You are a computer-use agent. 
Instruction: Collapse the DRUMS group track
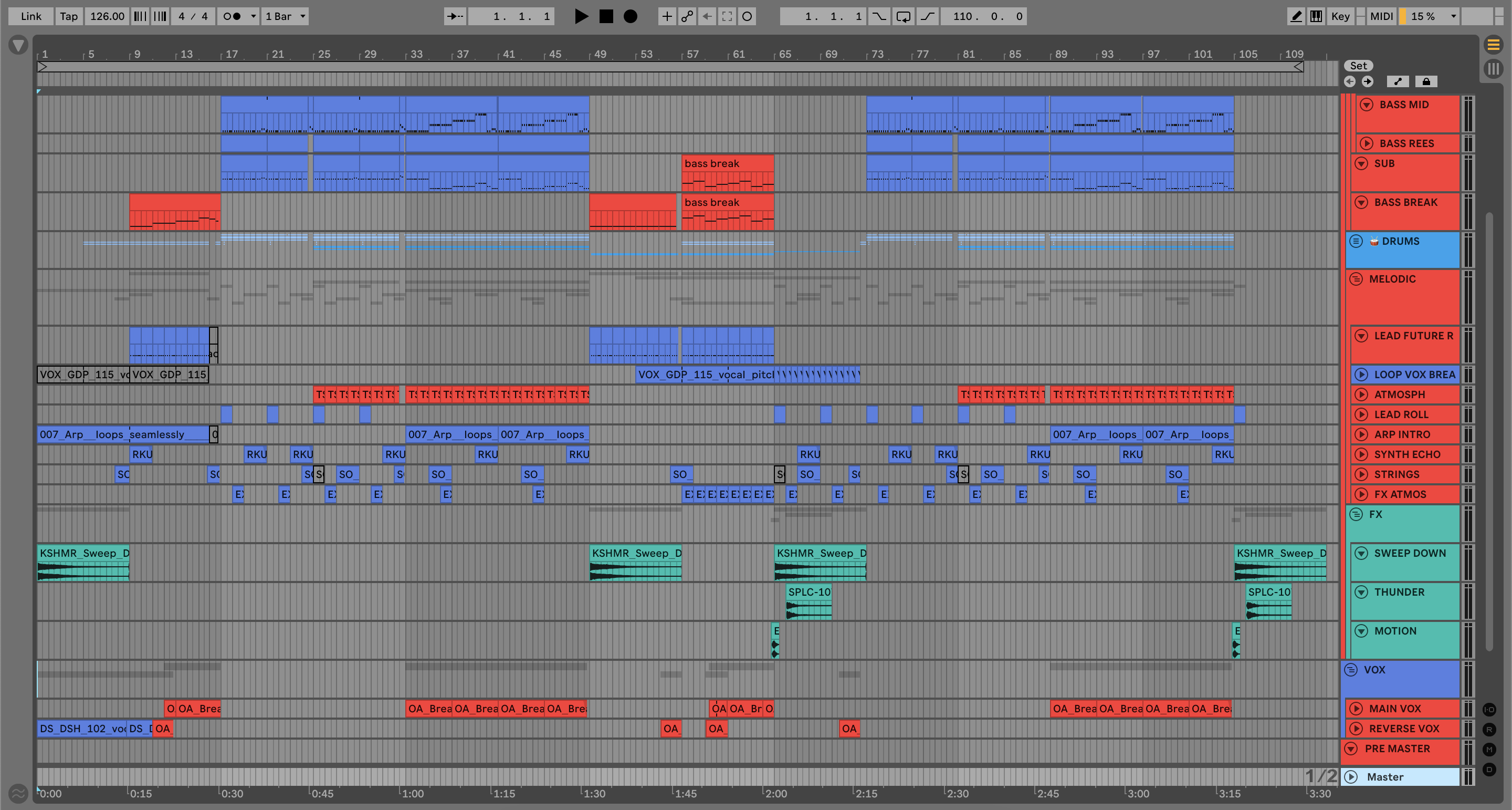(1356, 241)
